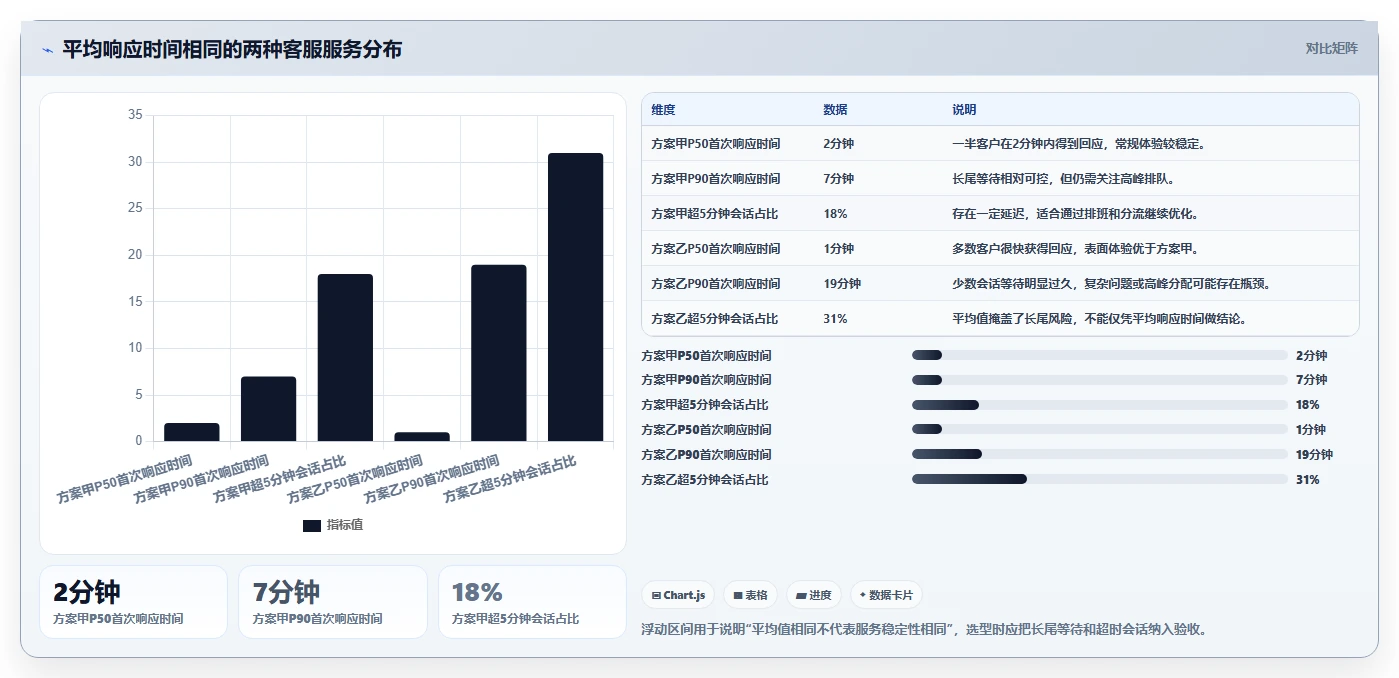Viewport: 1399px width, 678px height.
Task: Open the 2分钟 方案甲P50 summary card
Action: (133, 602)
